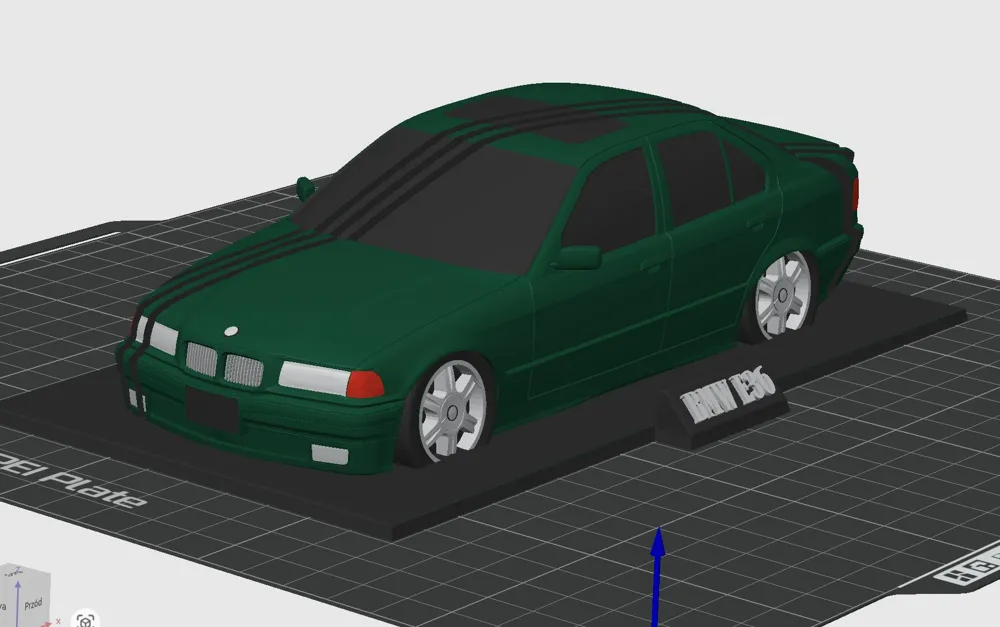Click the rear wheel of the car model

point(781,295)
